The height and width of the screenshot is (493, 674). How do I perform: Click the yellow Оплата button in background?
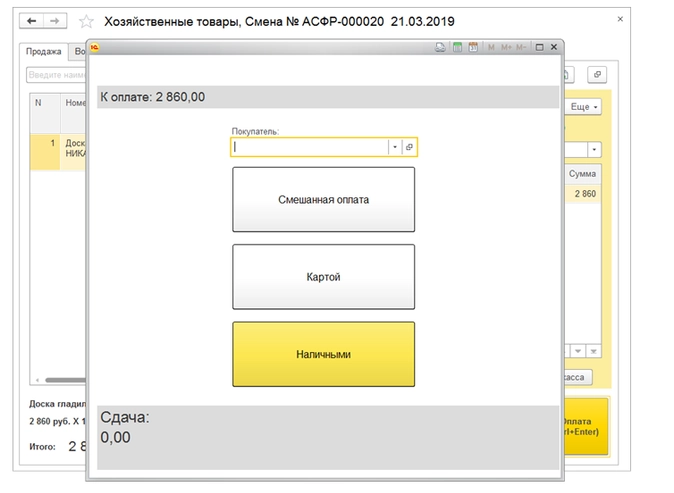586,426
